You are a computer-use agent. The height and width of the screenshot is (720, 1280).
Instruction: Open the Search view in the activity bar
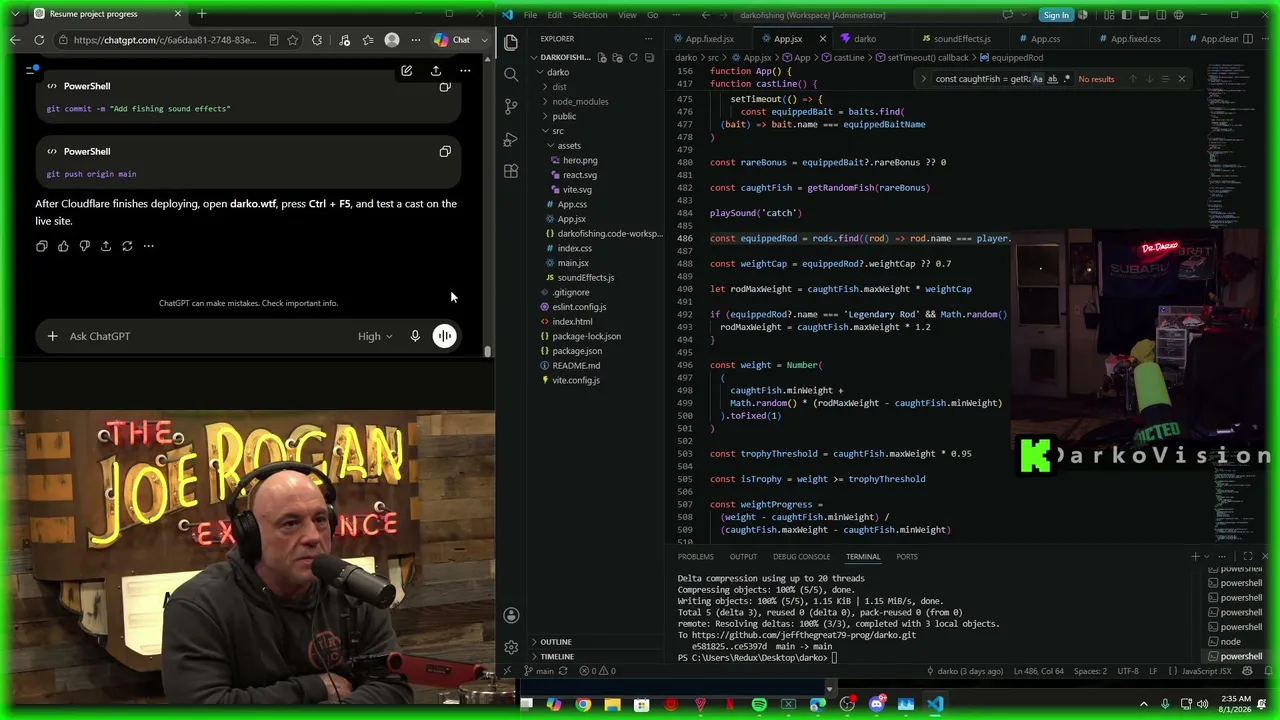(511, 74)
